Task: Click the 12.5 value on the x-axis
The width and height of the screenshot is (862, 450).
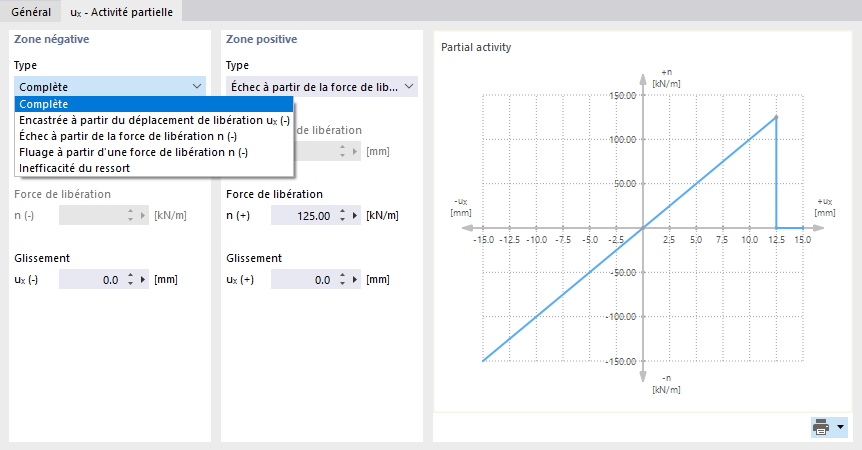Action: (776, 240)
